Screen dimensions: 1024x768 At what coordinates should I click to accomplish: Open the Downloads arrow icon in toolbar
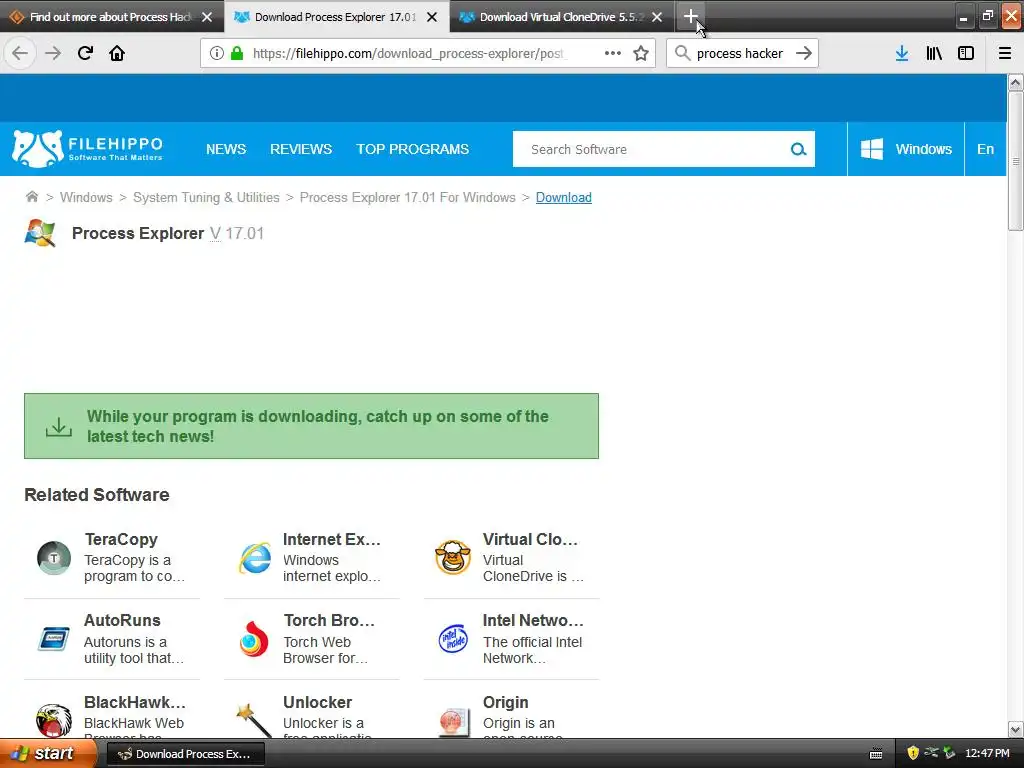(901, 53)
